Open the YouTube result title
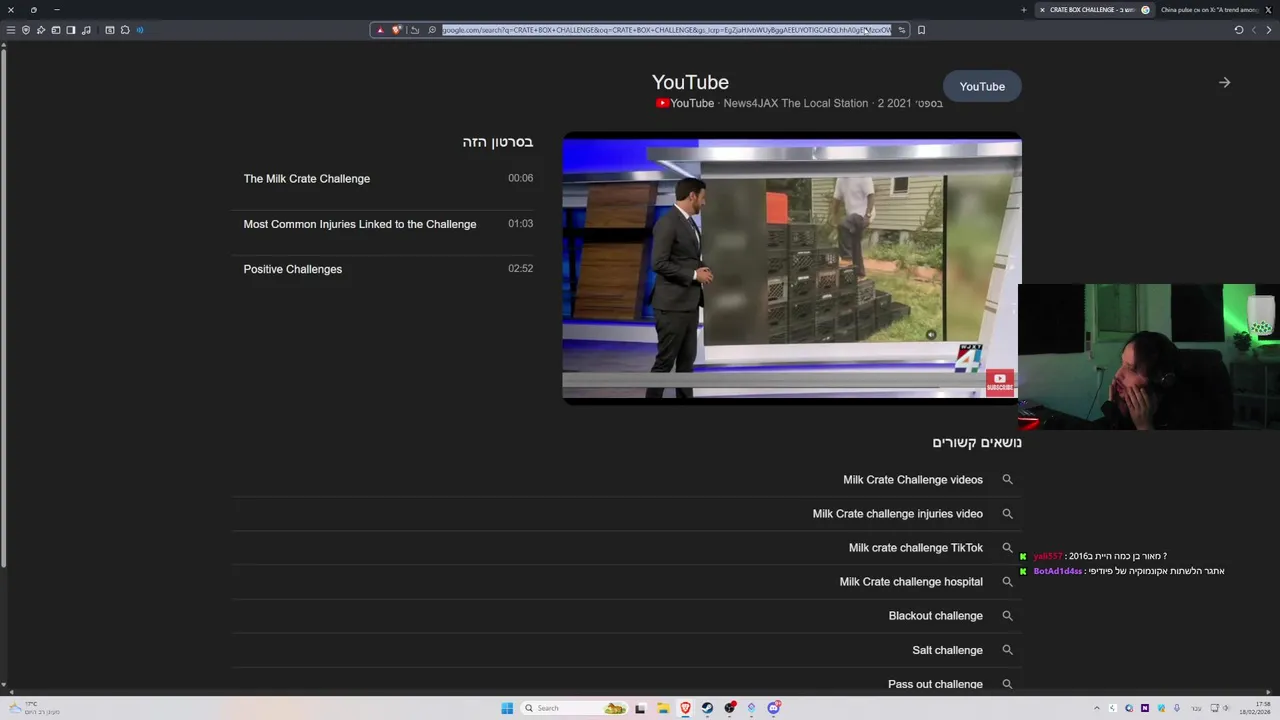Screen dimensions: 1280x720 (690, 82)
